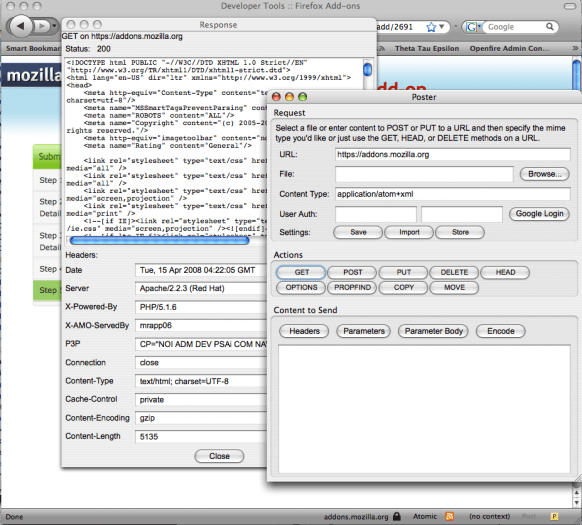Click the yellow P Poster icon in status bar
The image size is (582, 525).
[554, 516]
